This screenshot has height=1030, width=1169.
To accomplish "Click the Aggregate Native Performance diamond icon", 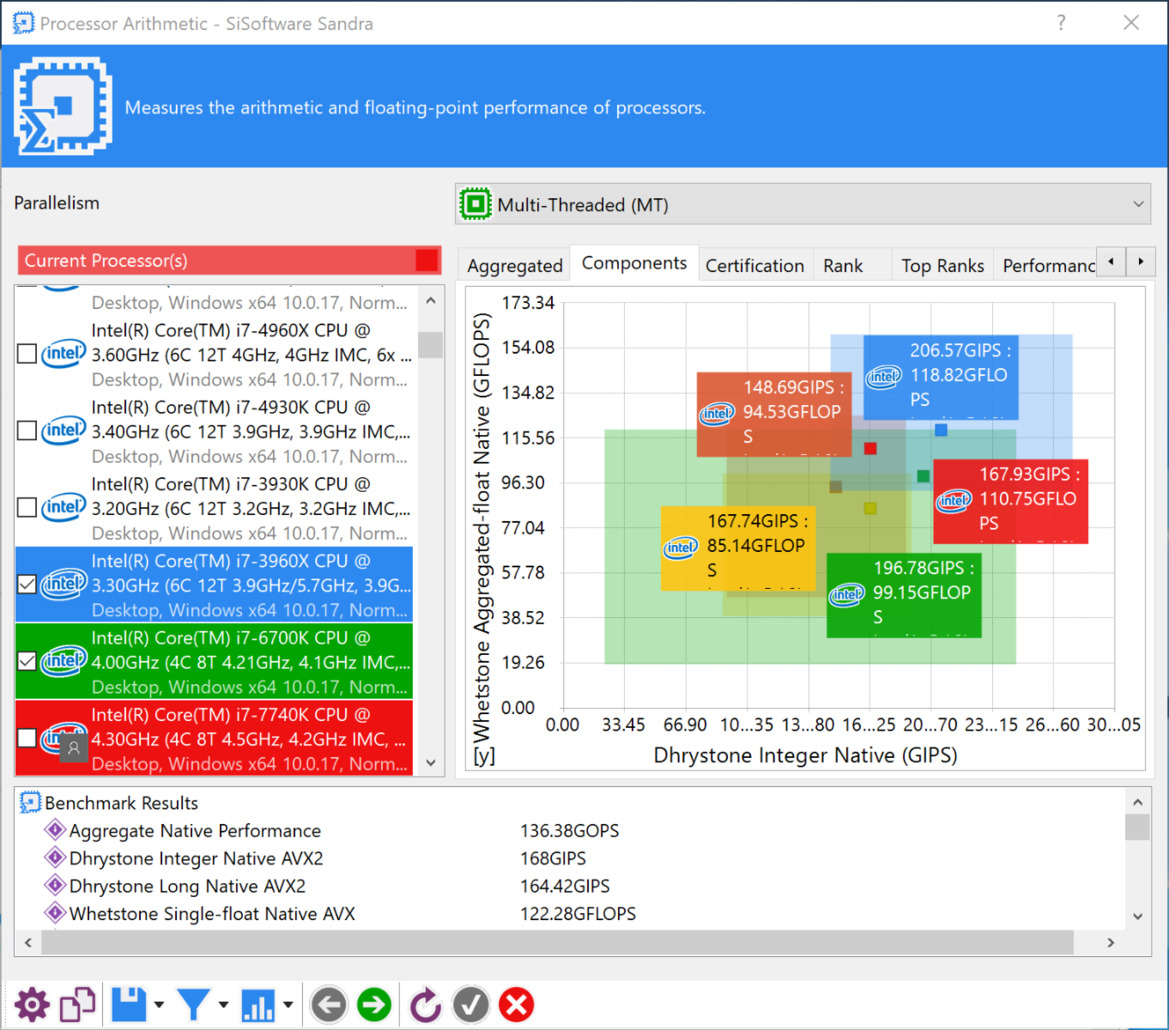I will (x=54, y=830).
